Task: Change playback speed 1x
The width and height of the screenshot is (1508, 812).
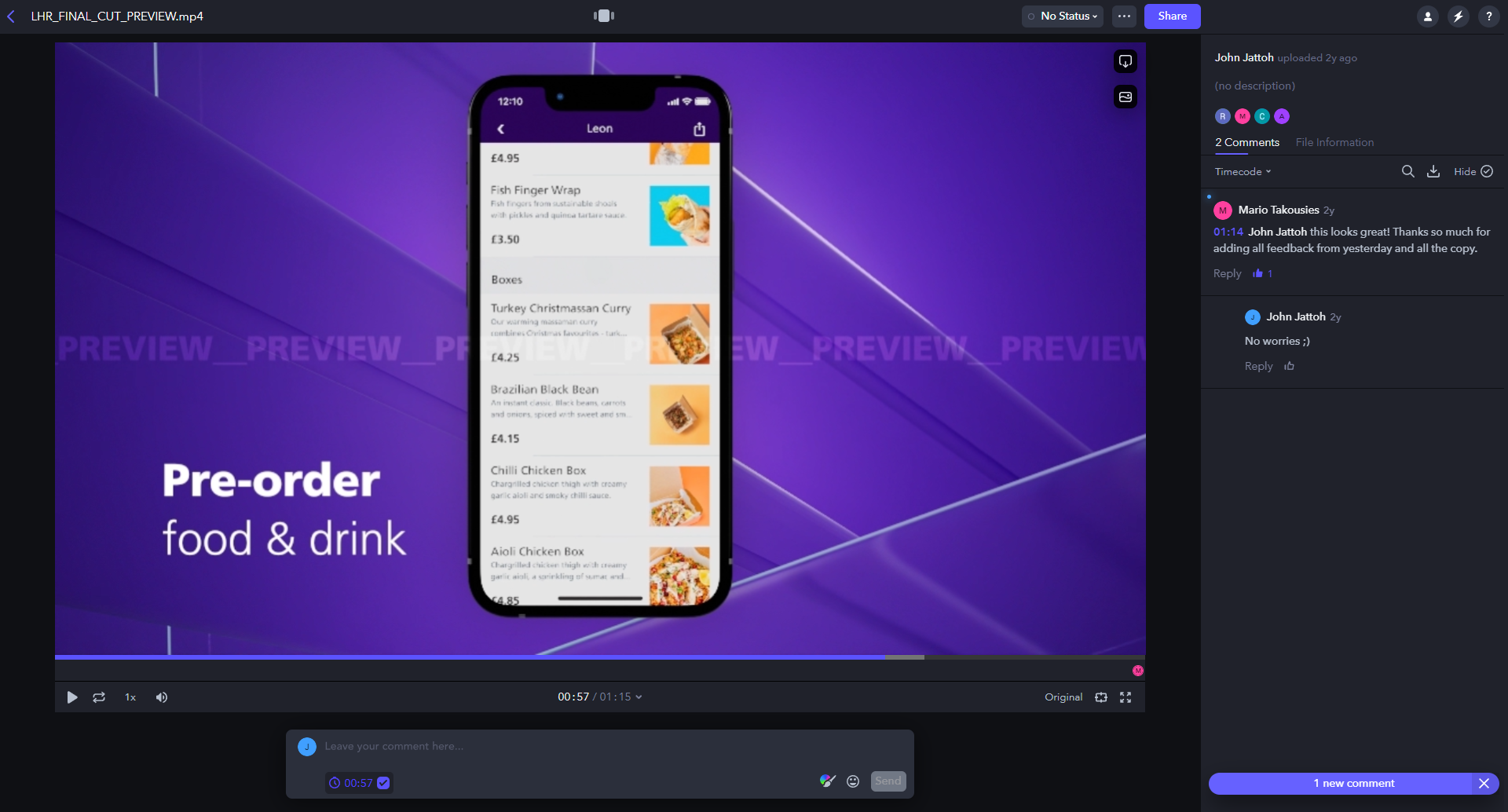Action: [x=130, y=697]
